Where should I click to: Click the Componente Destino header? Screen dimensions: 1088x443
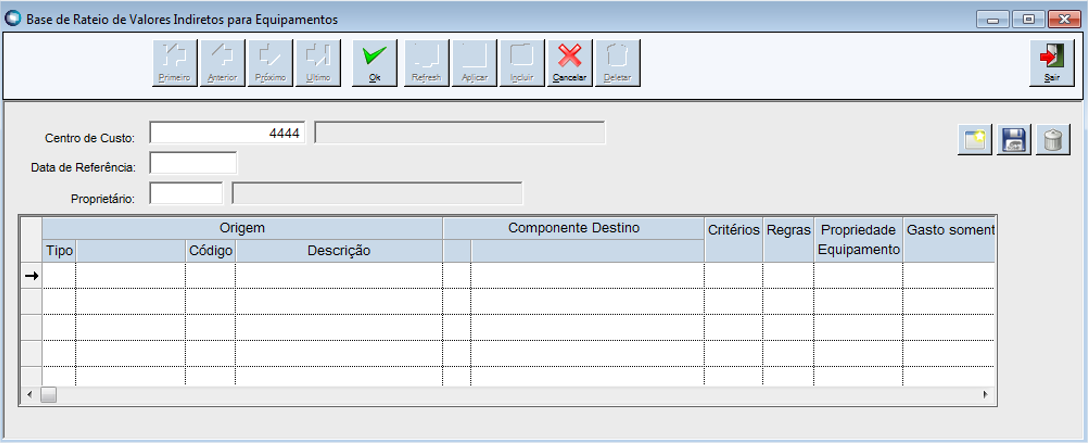pos(574,228)
